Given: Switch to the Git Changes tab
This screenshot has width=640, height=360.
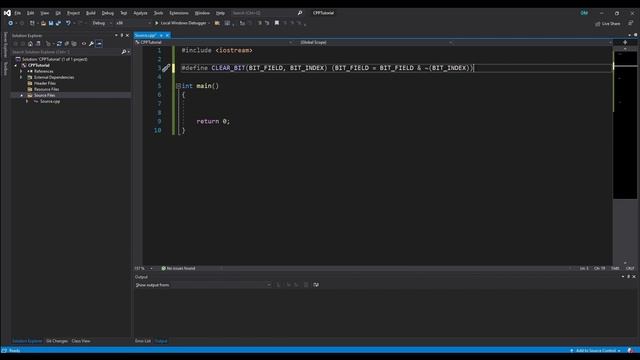Looking at the screenshot, I should (x=57, y=341).
